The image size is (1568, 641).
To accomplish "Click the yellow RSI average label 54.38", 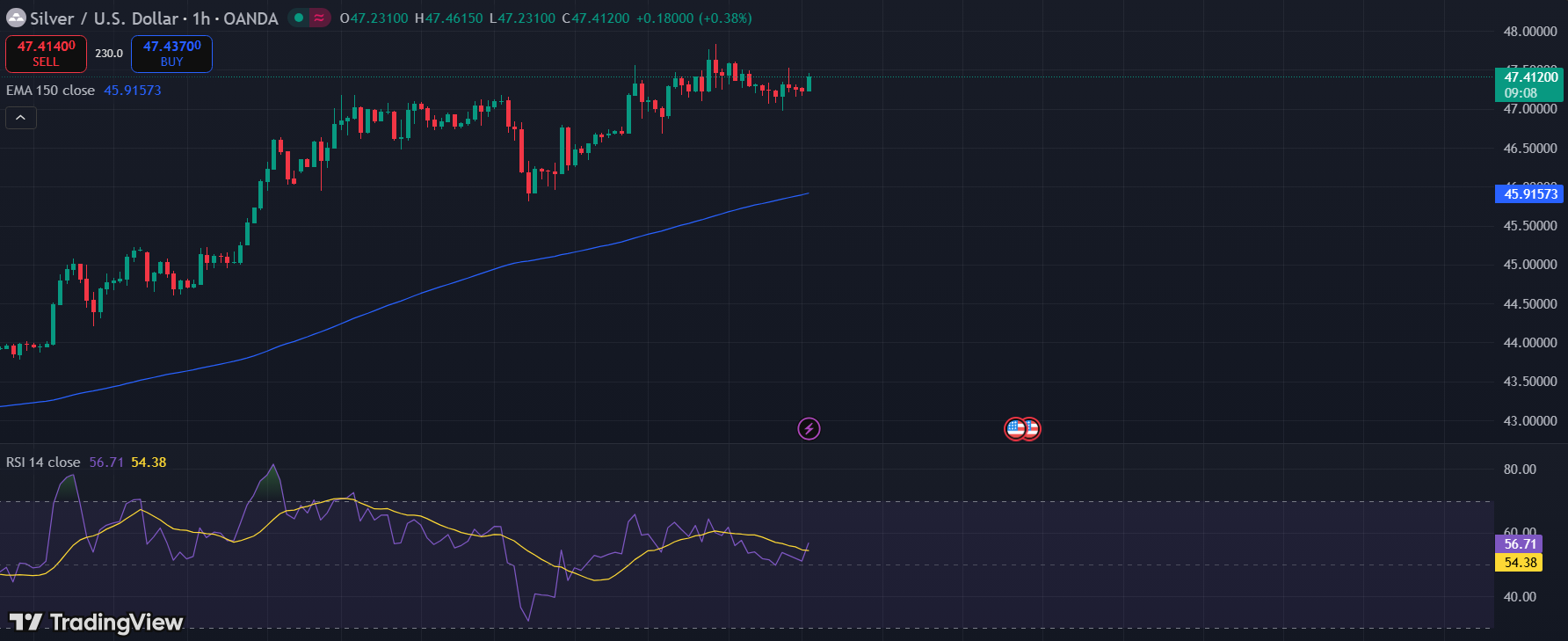I will (1519, 563).
